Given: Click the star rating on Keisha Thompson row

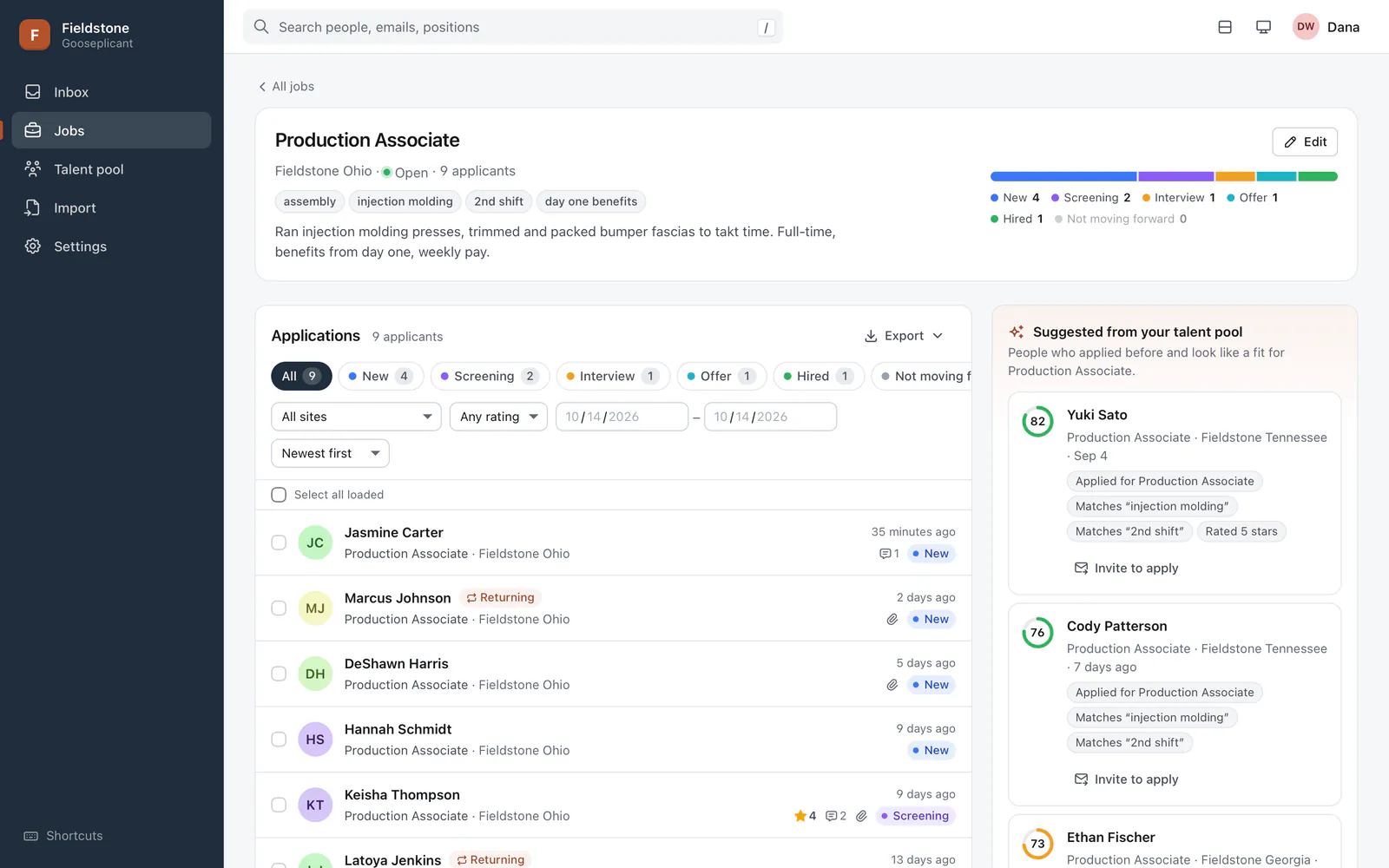Looking at the screenshot, I should 805,816.
